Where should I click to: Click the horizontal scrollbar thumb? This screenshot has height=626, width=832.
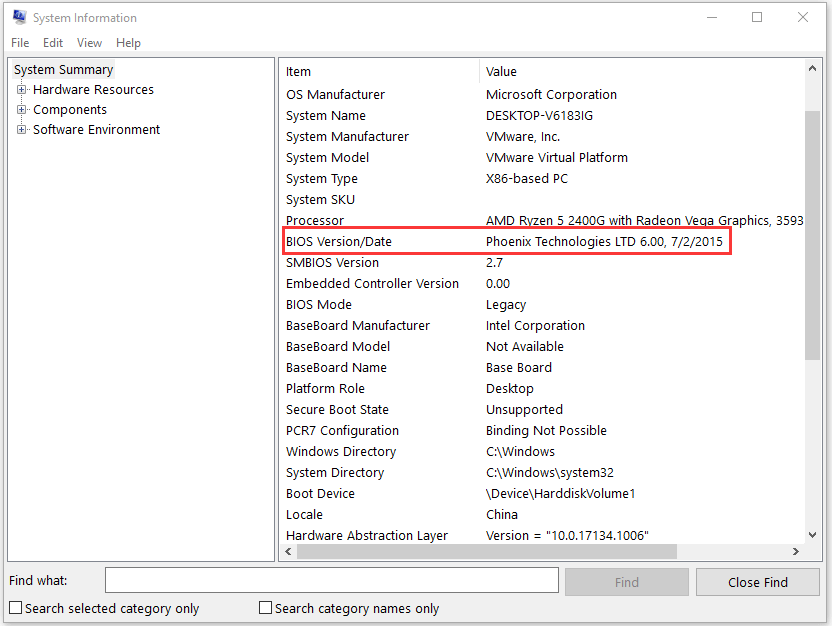487,552
